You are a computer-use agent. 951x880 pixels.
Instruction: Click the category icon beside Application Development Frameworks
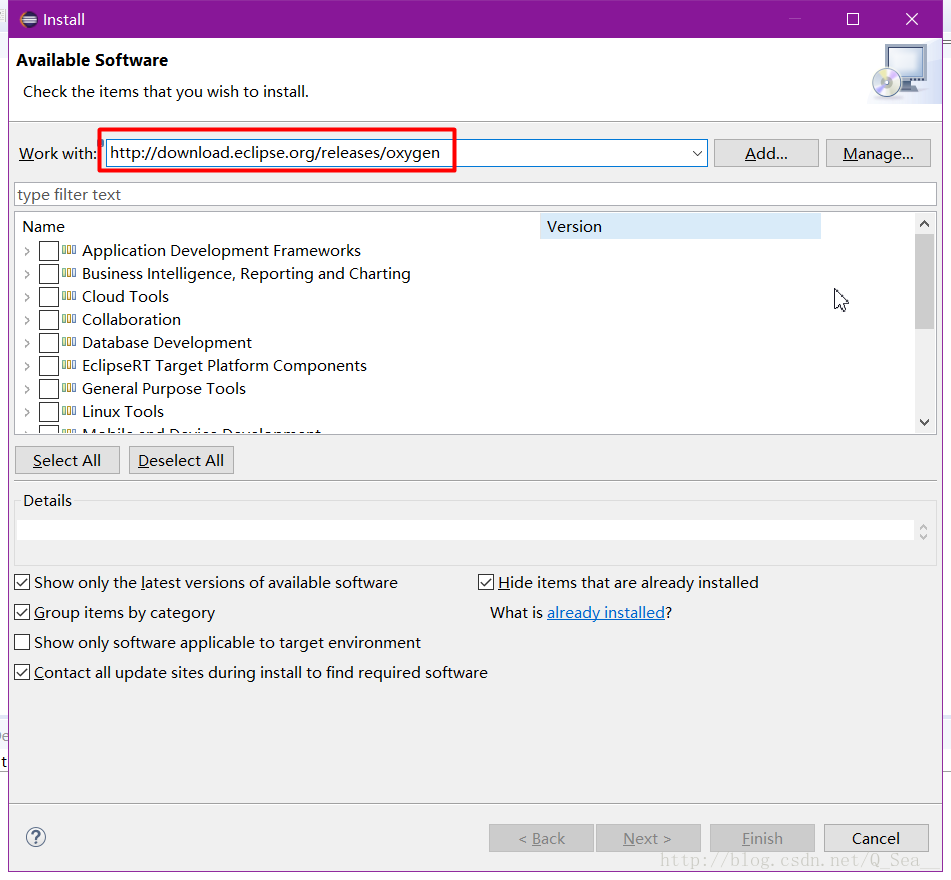pos(69,250)
